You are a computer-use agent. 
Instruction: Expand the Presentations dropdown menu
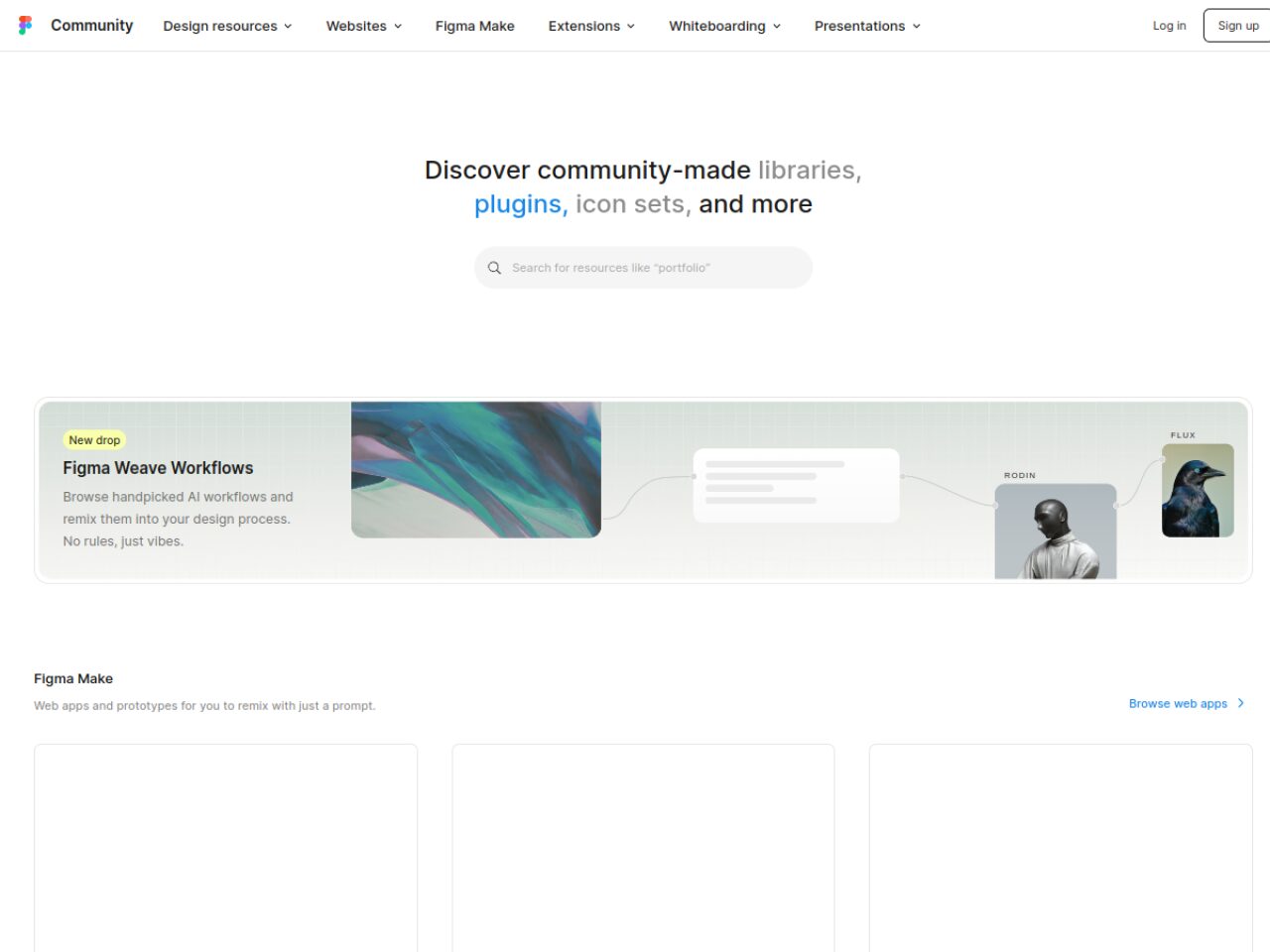point(867,26)
